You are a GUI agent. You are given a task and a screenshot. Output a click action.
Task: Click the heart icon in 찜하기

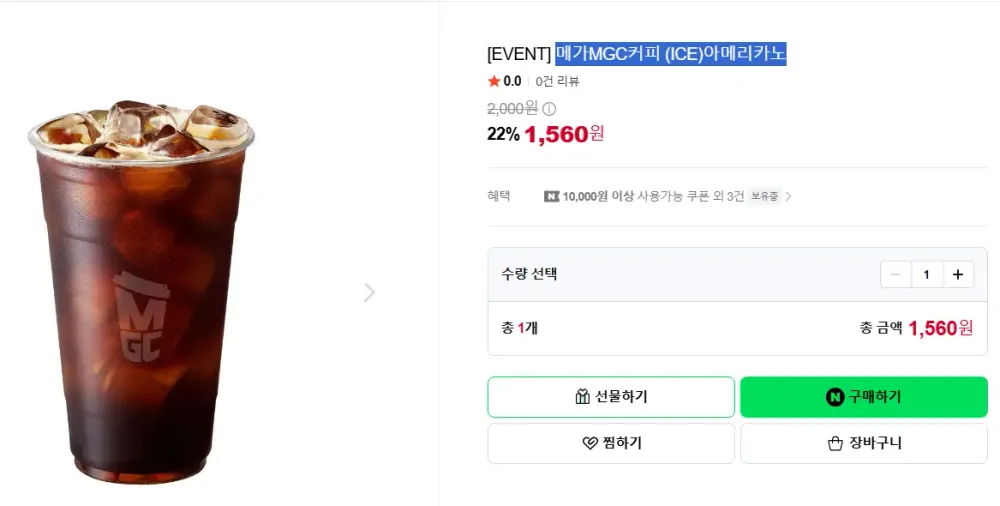coord(590,443)
